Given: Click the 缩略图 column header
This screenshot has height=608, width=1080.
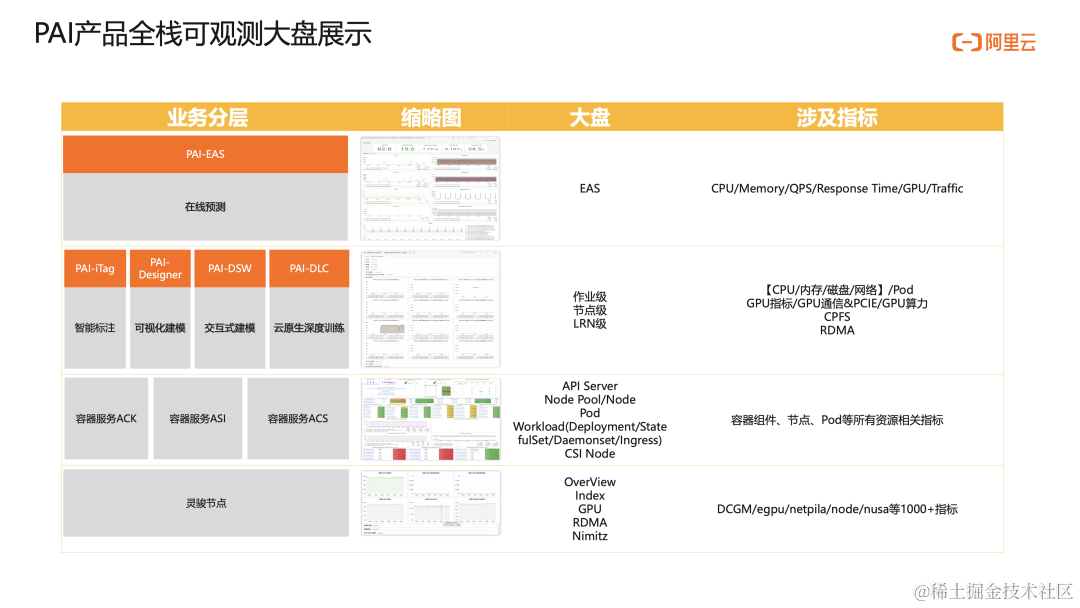Looking at the screenshot, I should pyautogui.click(x=430, y=118).
